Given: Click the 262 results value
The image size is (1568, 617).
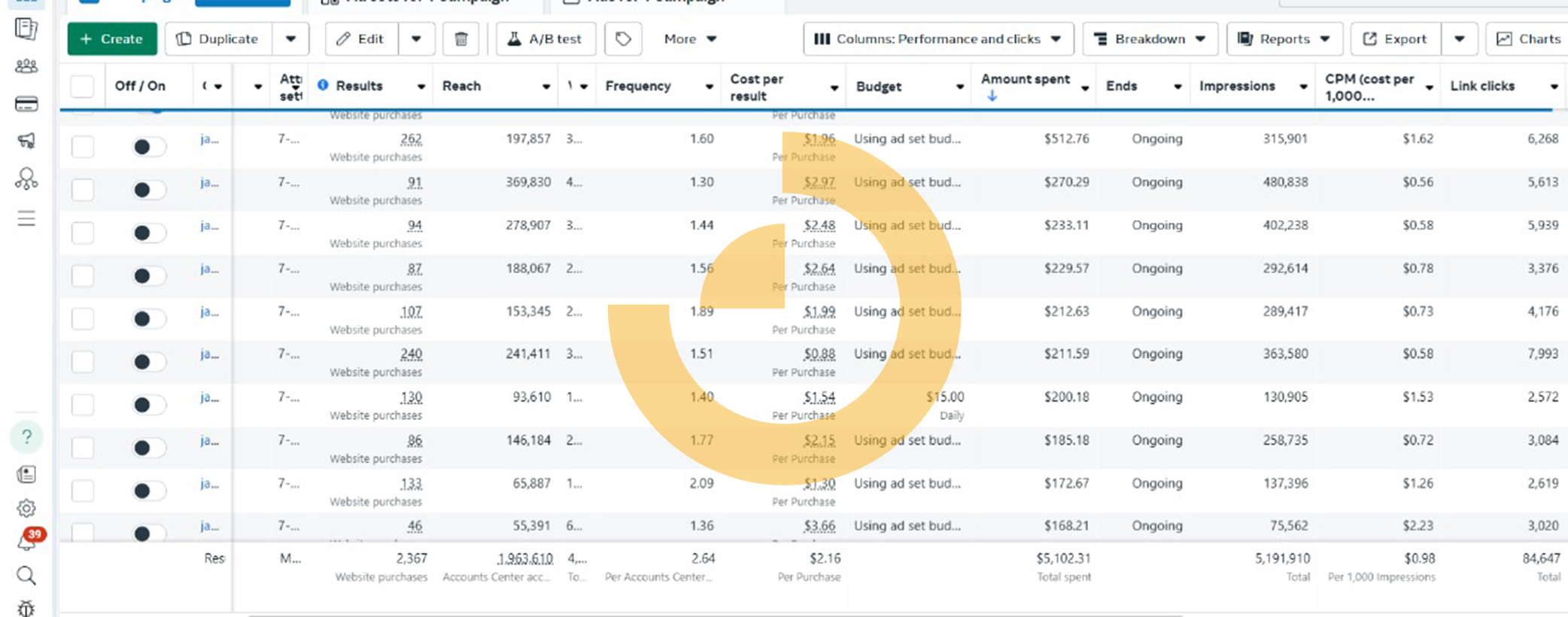Looking at the screenshot, I should [x=411, y=139].
